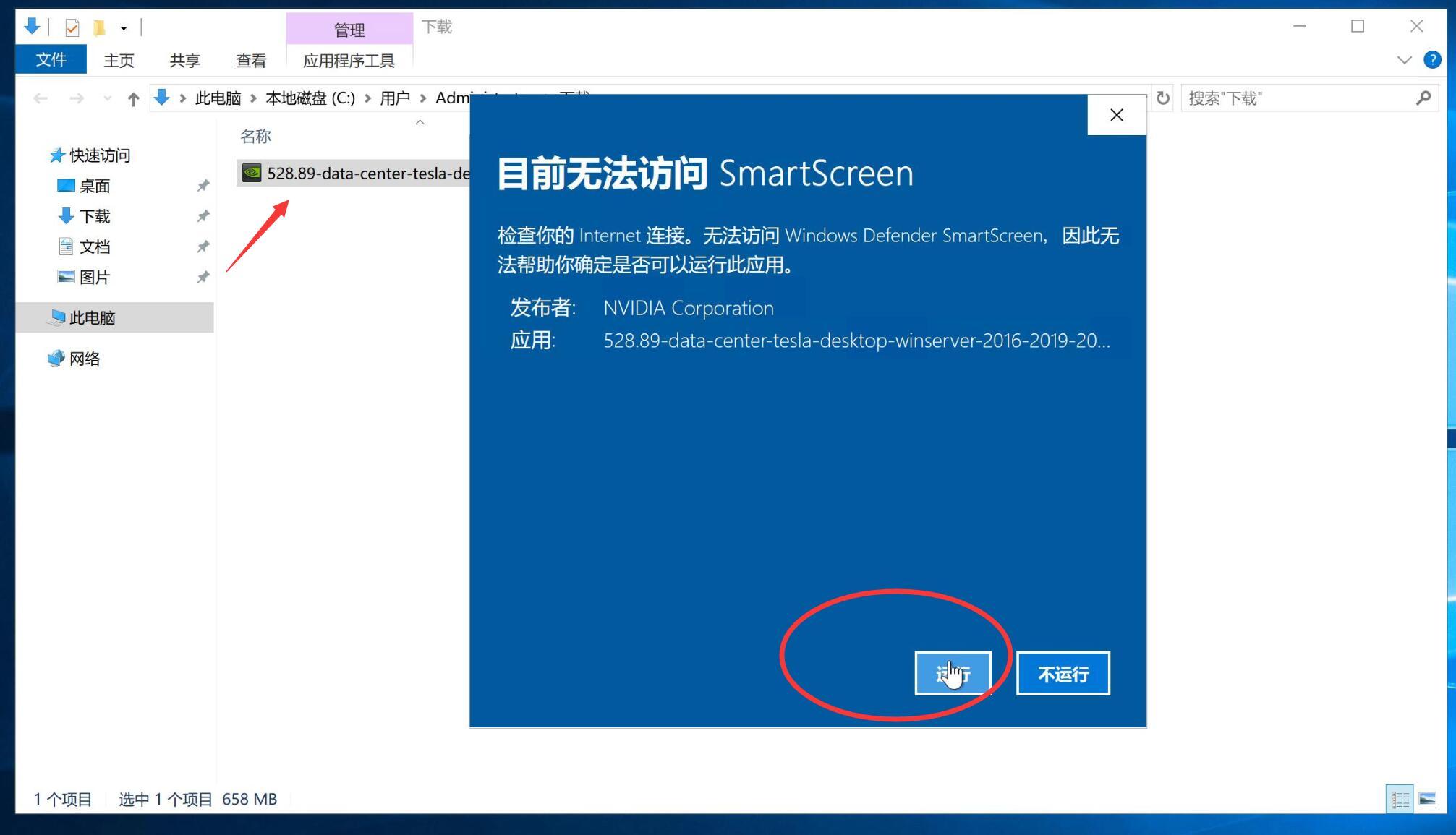Expand the chevron after 用户 in breadcrumb
Screen dimensions: 1456x835
(423, 98)
